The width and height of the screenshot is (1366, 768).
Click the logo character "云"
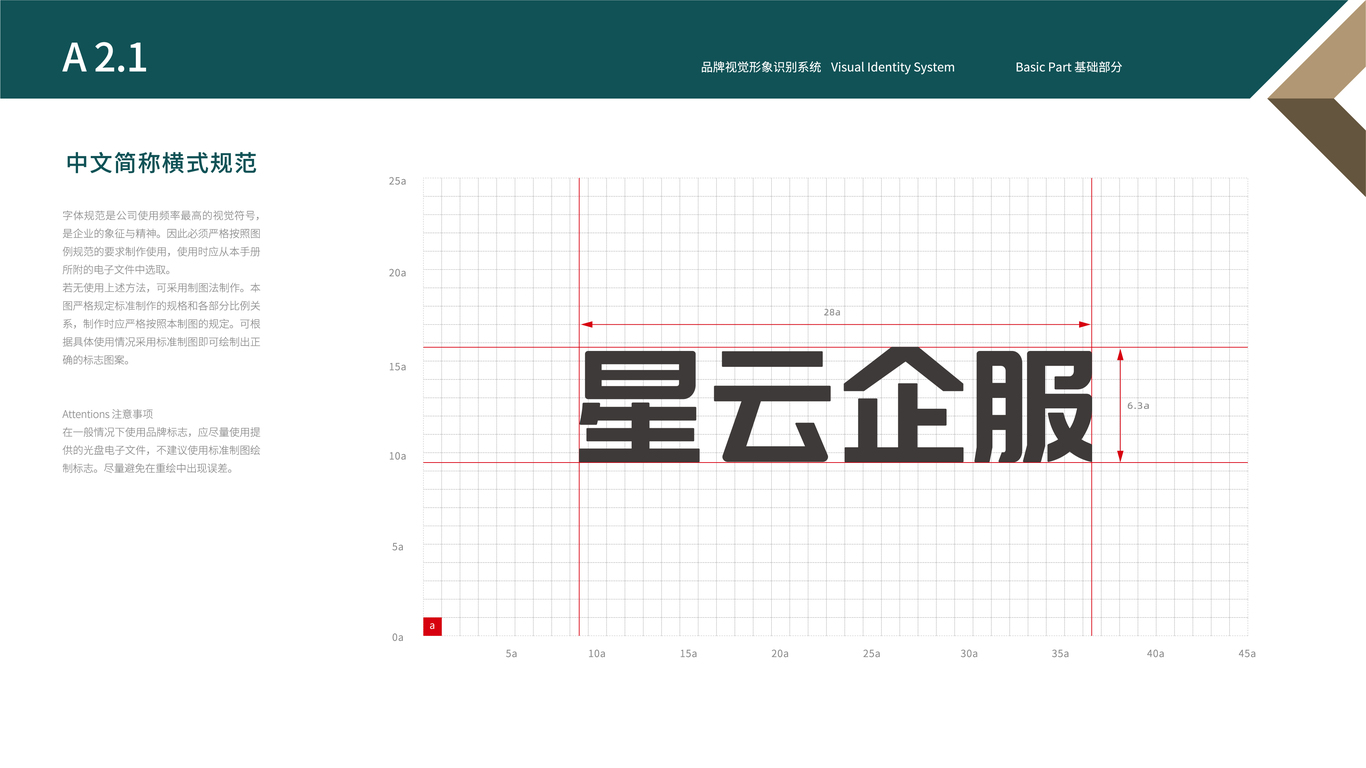point(771,405)
